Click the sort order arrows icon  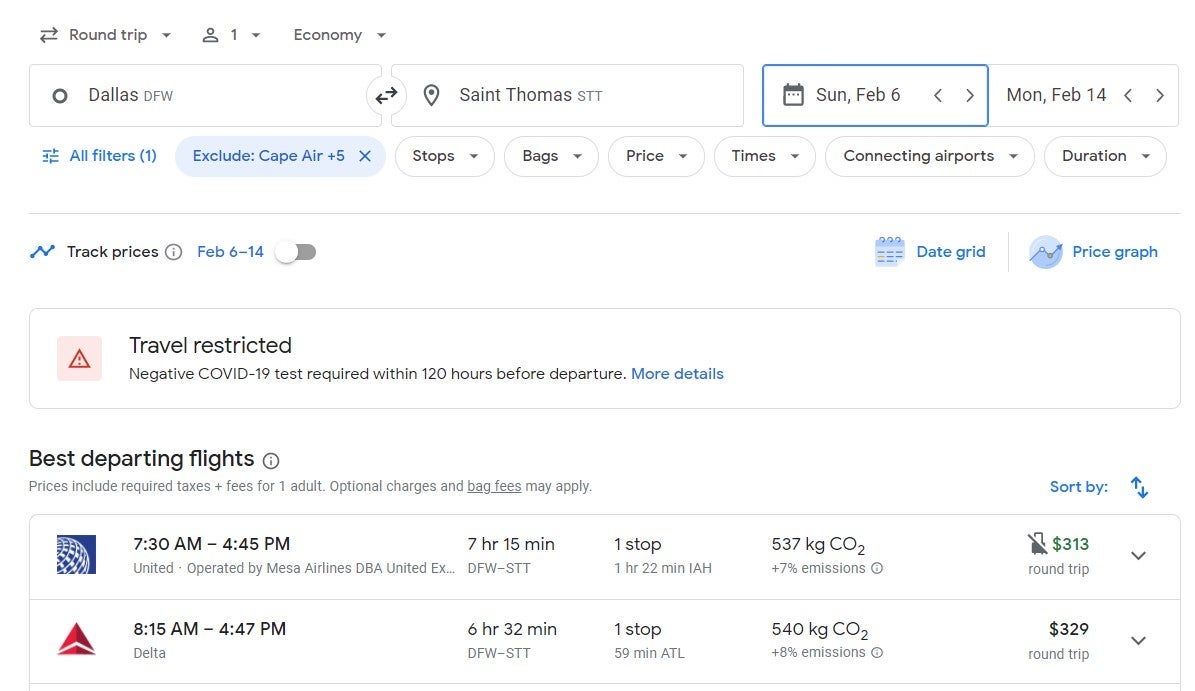point(1139,487)
